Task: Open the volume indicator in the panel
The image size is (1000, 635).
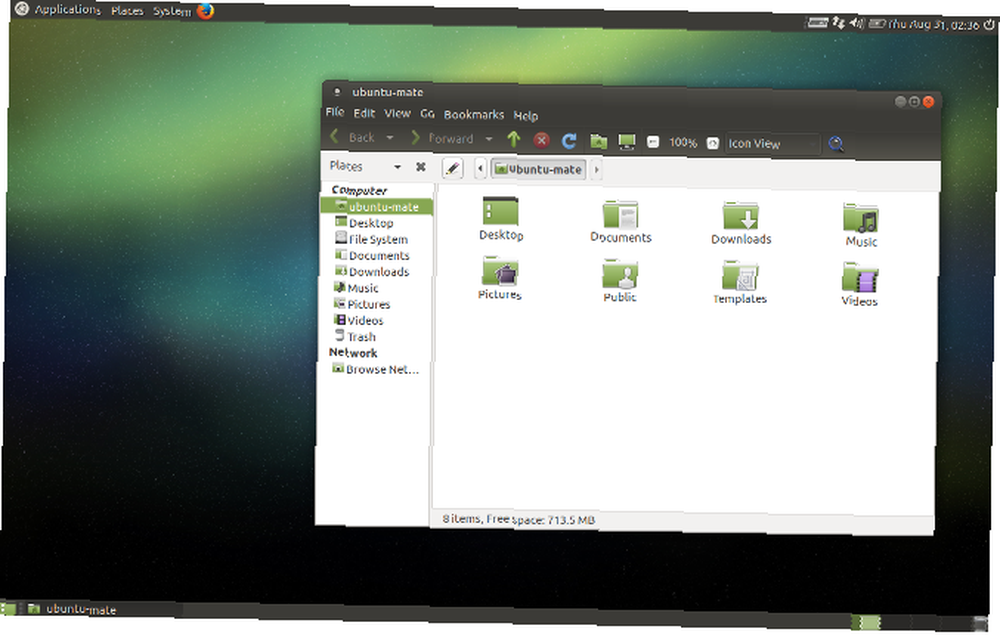Action: 857,24
